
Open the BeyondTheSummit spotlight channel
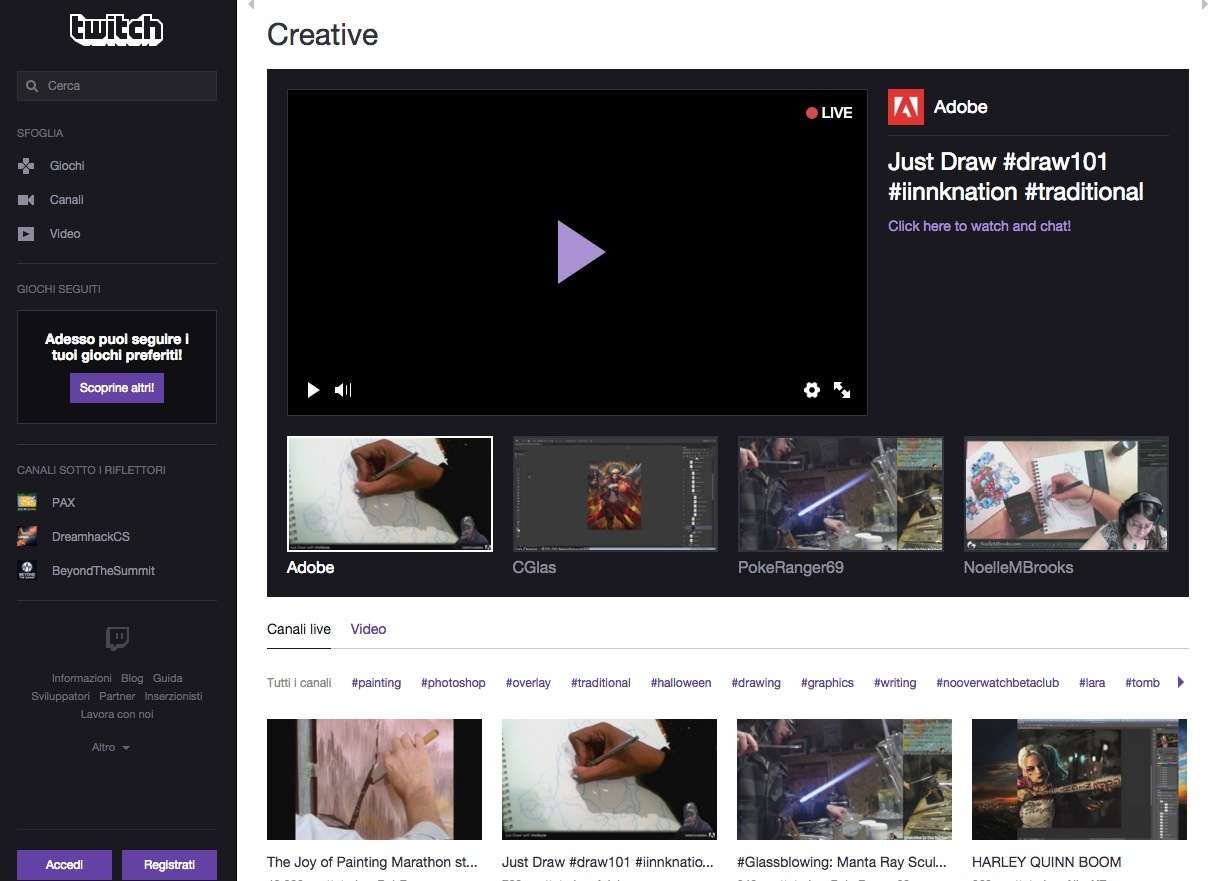(x=103, y=571)
